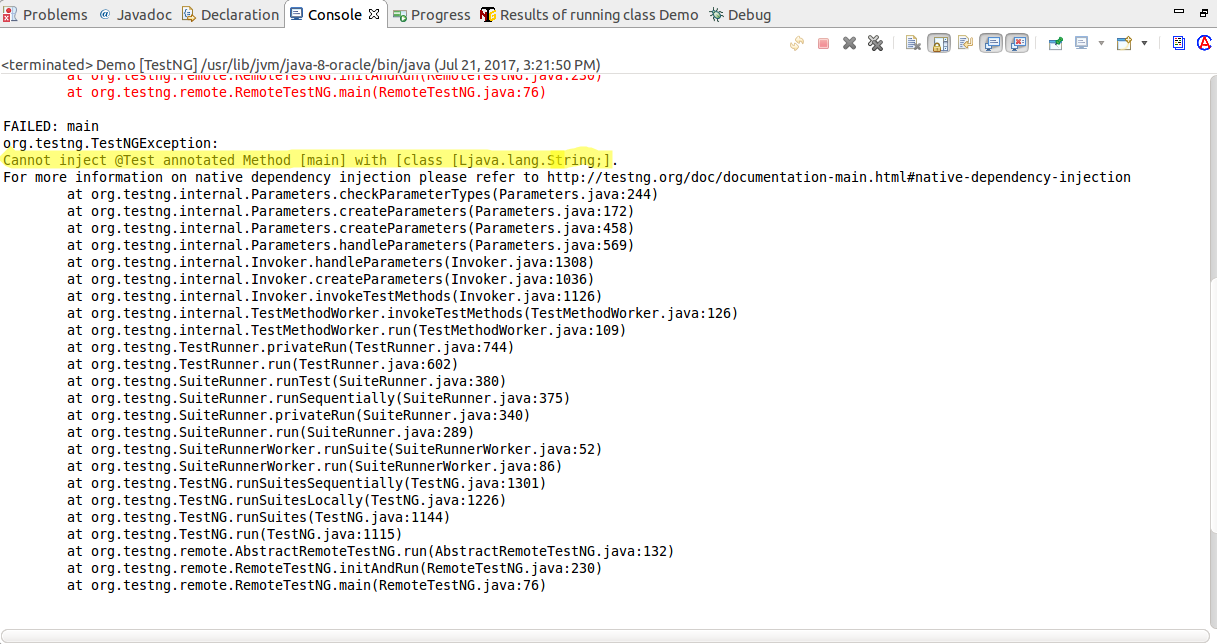Open the AbstractRemoteTestNG.java:132 link
The height and width of the screenshot is (644, 1217).
pos(553,551)
